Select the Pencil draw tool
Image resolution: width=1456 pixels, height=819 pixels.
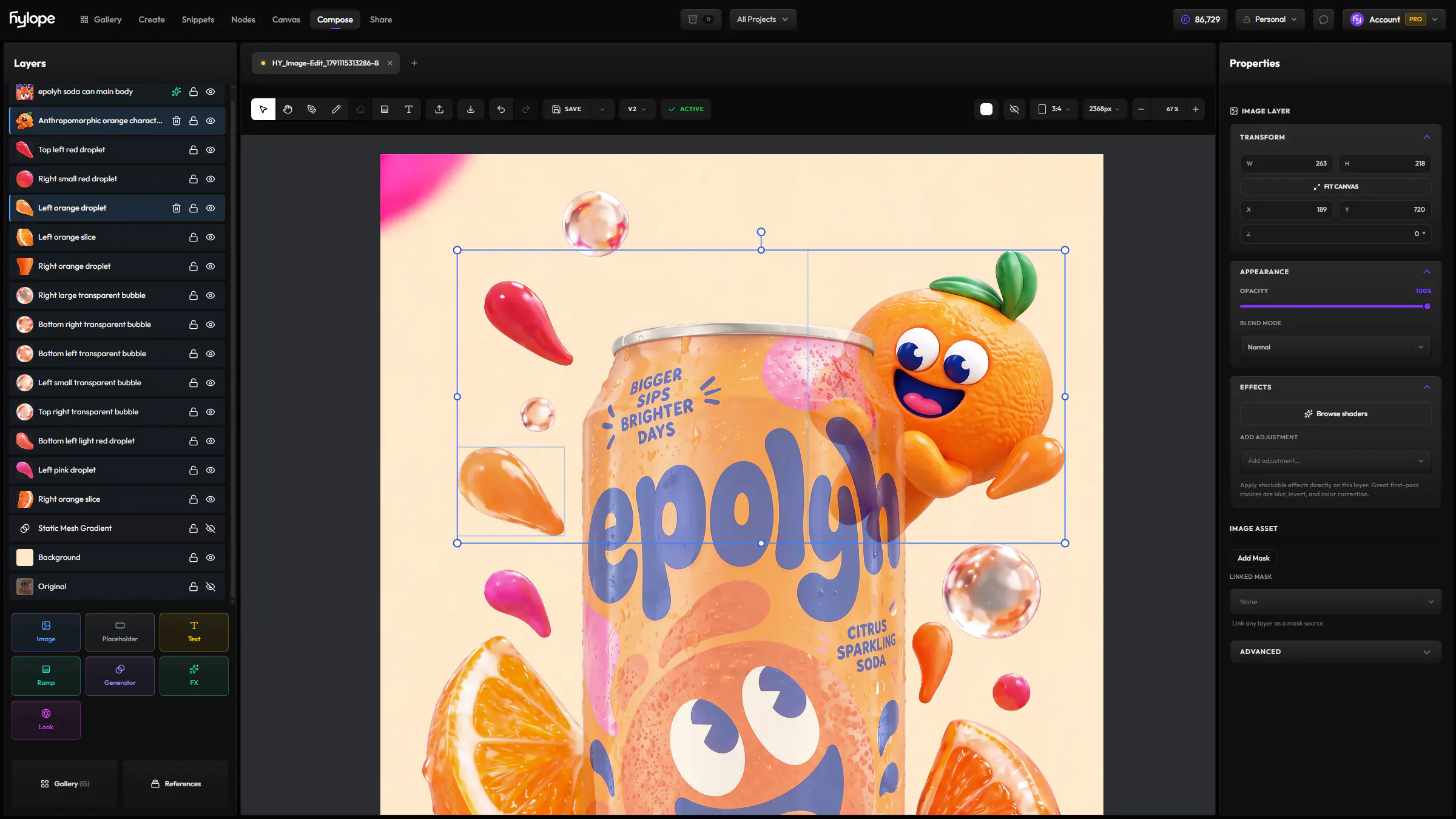pos(336,109)
